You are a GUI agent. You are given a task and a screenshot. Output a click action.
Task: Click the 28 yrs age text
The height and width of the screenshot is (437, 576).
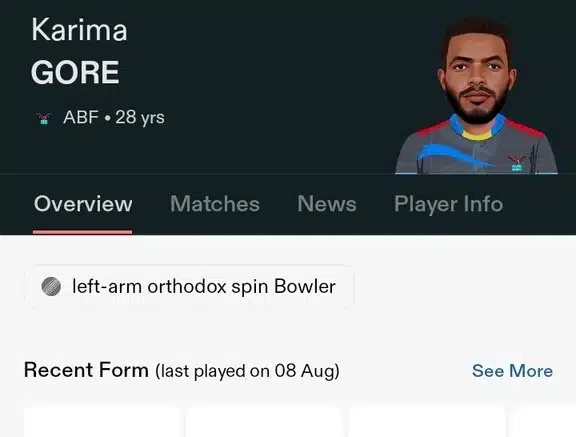[x=140, y=118]
